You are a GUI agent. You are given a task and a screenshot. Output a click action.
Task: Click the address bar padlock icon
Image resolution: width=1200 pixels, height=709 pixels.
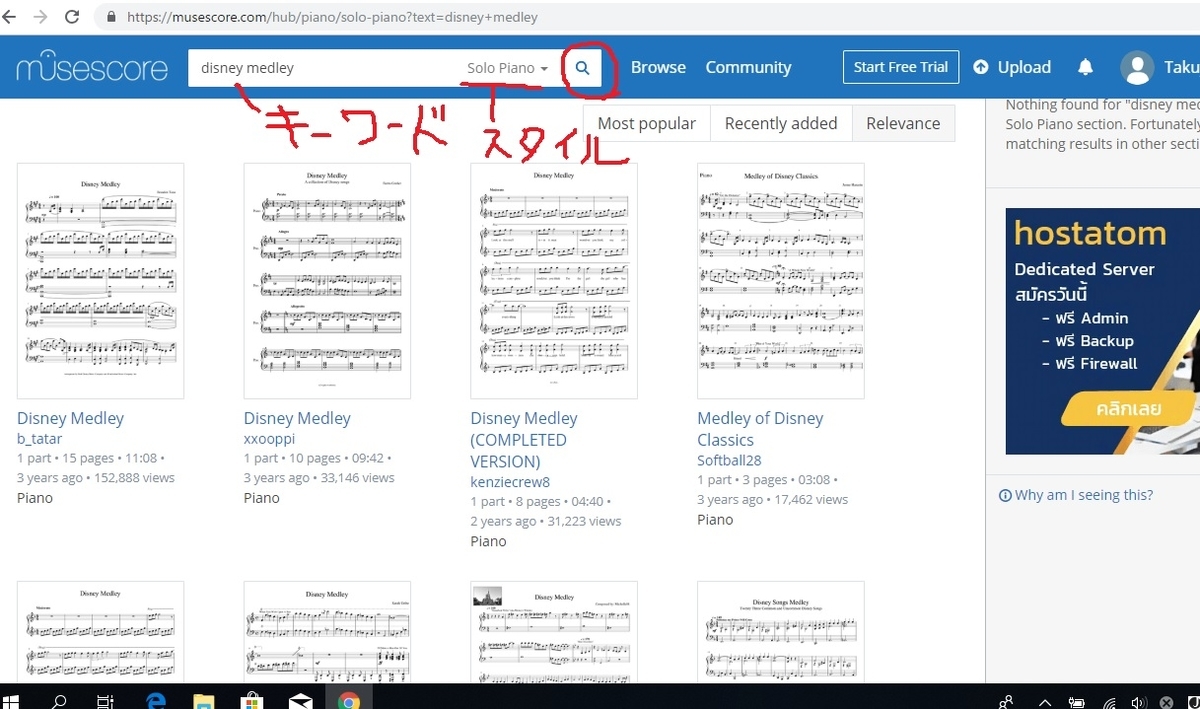(110, 17)
